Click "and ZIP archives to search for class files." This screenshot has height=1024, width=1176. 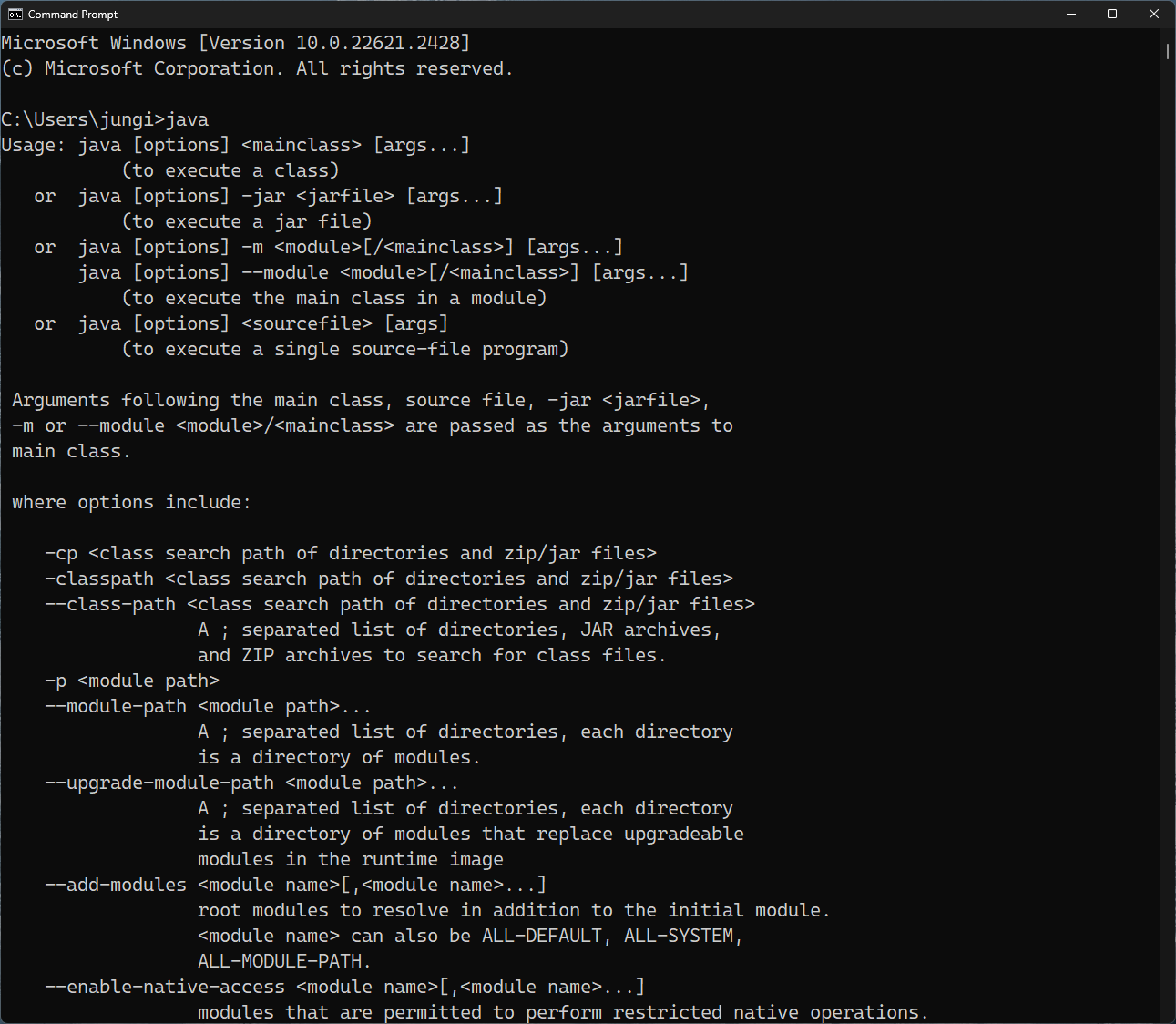click(x=432, y=655)
